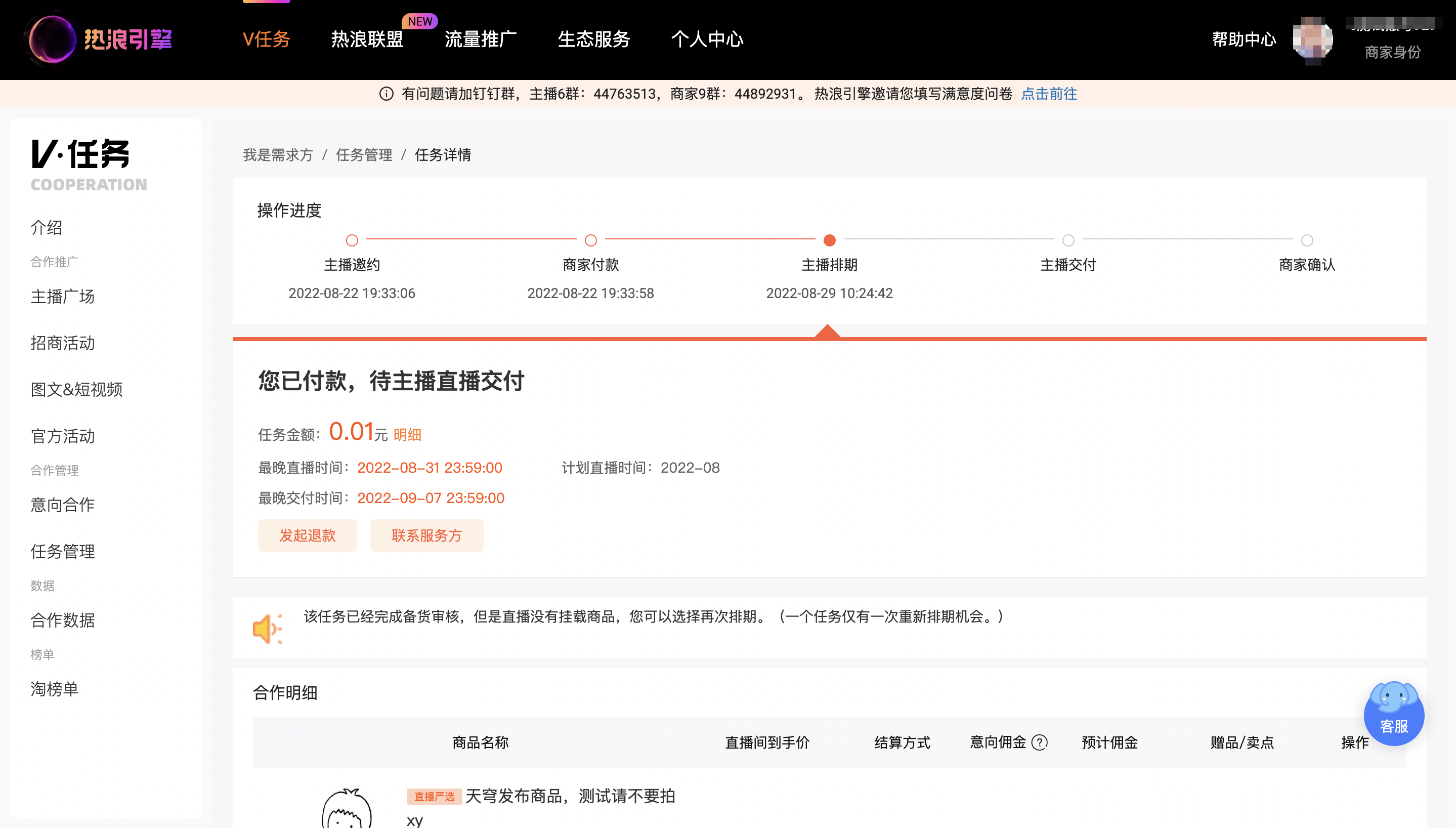1456x828 pixels.
Task: Go to 我是需求方 breadcrumb
Action: pyautogui.click(x=278, y=155)
